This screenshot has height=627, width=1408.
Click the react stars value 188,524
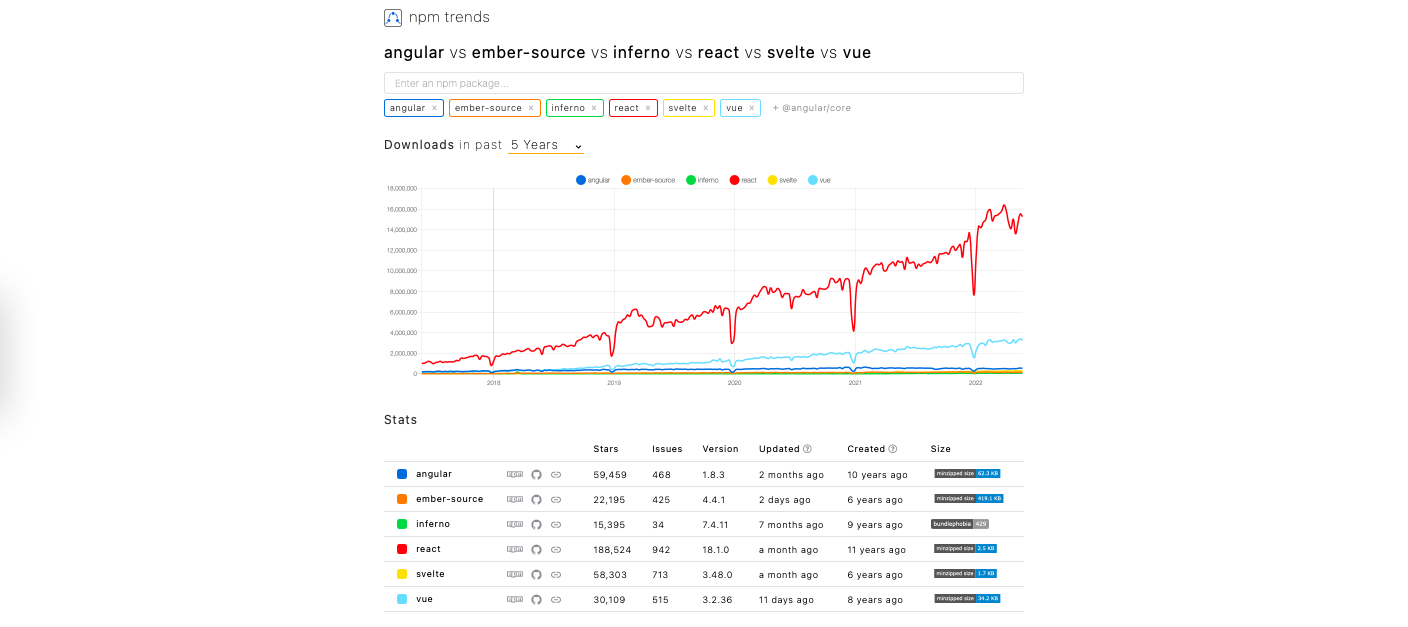(x=612, y=550)
